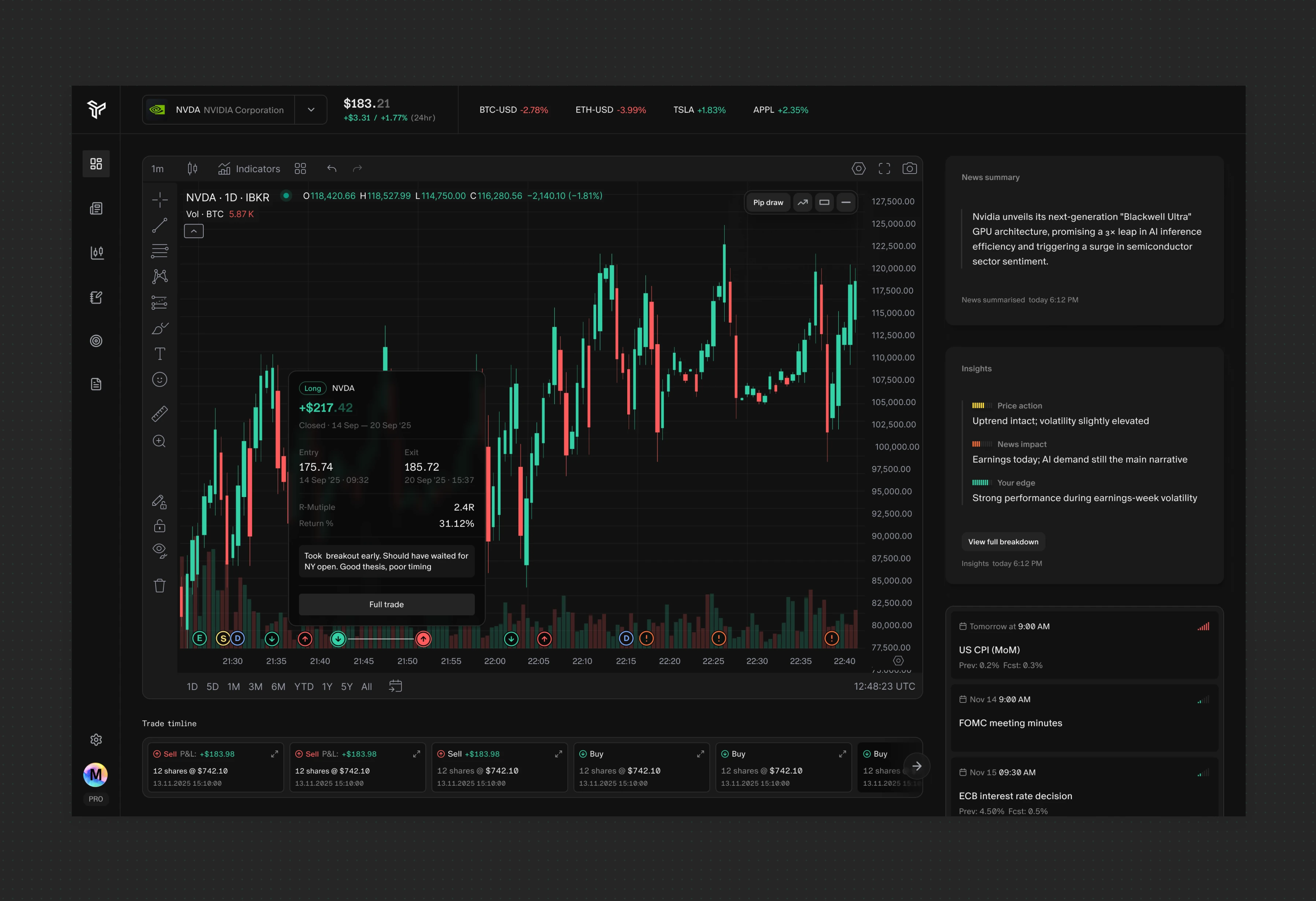1316x901 pixels.
Task: Select the ruler measure tool
Action: 160,414
